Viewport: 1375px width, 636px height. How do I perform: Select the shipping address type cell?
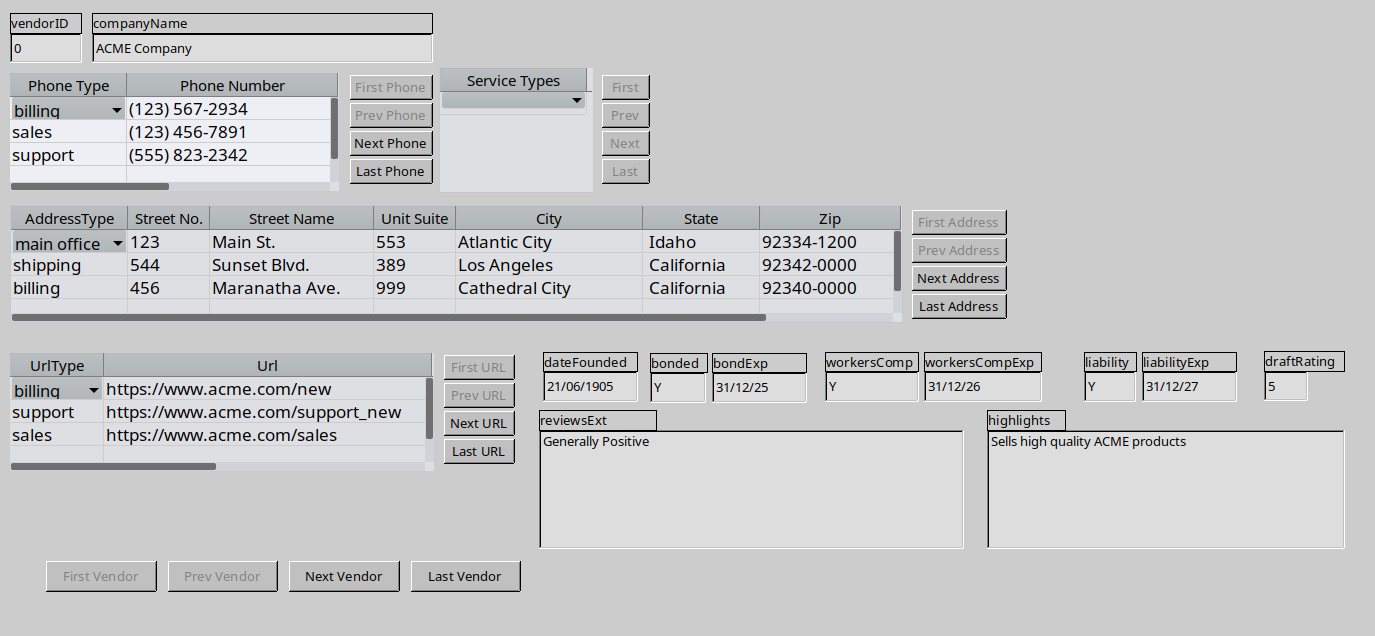pyautogui.click(x=69, y=265)
